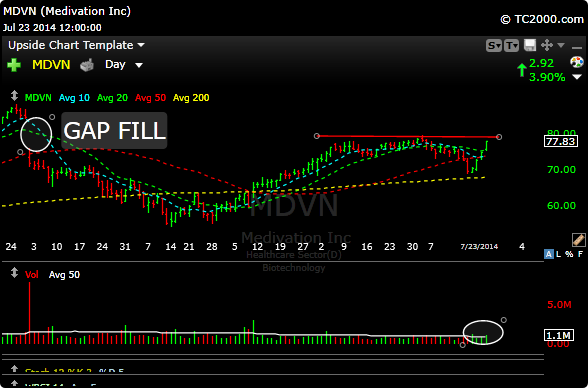This screenshot has height=388, width=588.
Task: Click the Upside Chart Template title
Action: pyautogui.click(x=71, y=45)
